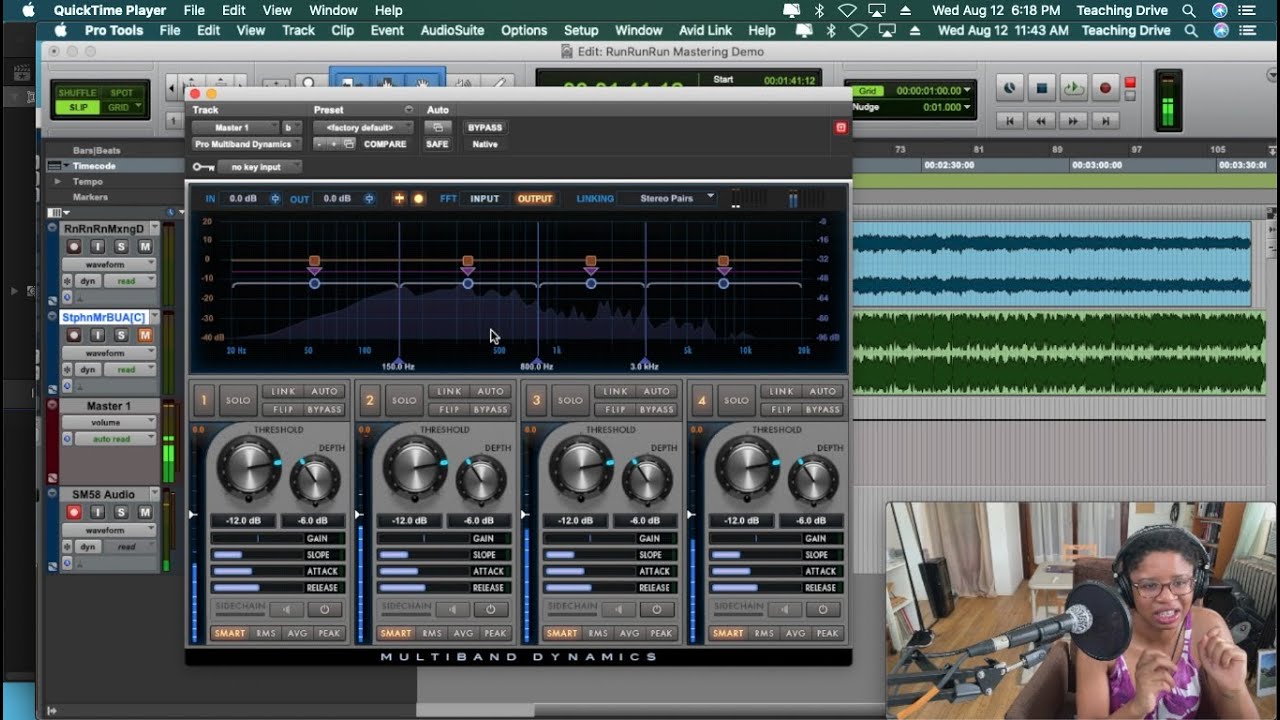Open the AudioSuite menu
This screenshot has width=1280, height=720.
pos(452,30)
